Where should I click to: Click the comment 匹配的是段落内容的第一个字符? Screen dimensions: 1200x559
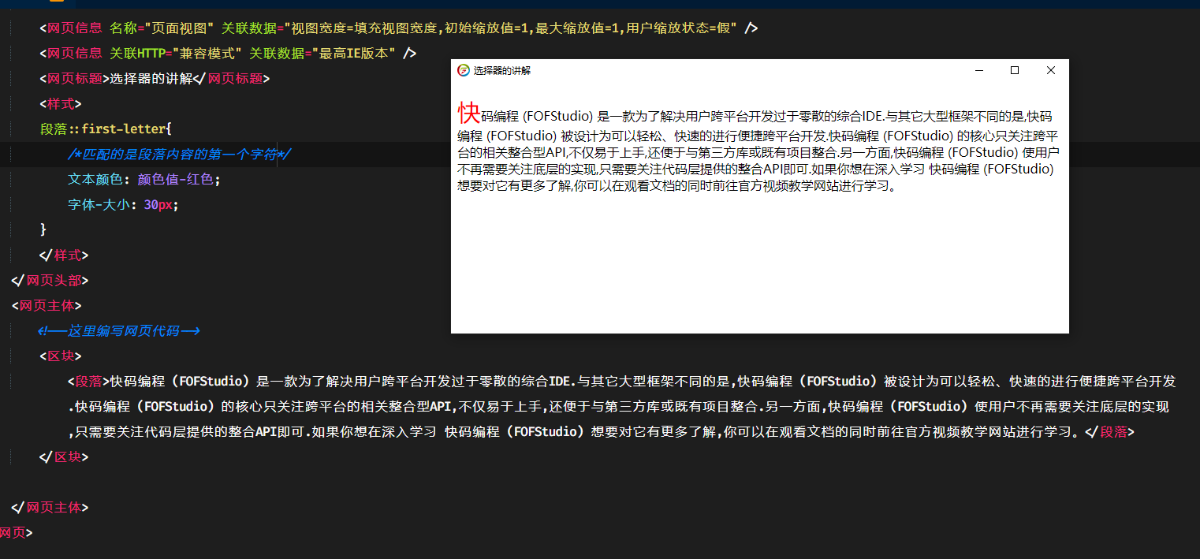(x=179, y=154)
